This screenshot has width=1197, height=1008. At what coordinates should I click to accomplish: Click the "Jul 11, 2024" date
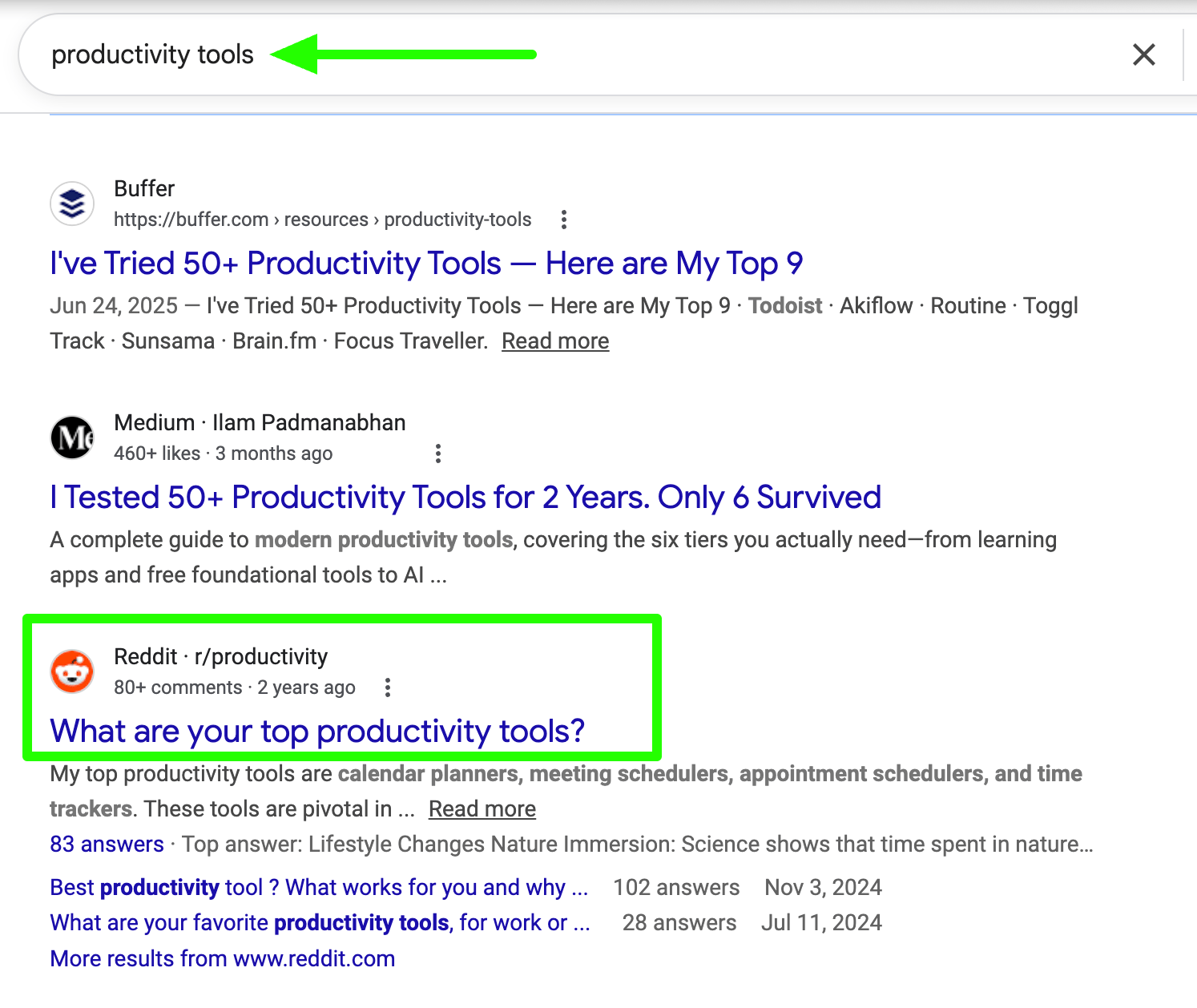click(x=821, y=923)
